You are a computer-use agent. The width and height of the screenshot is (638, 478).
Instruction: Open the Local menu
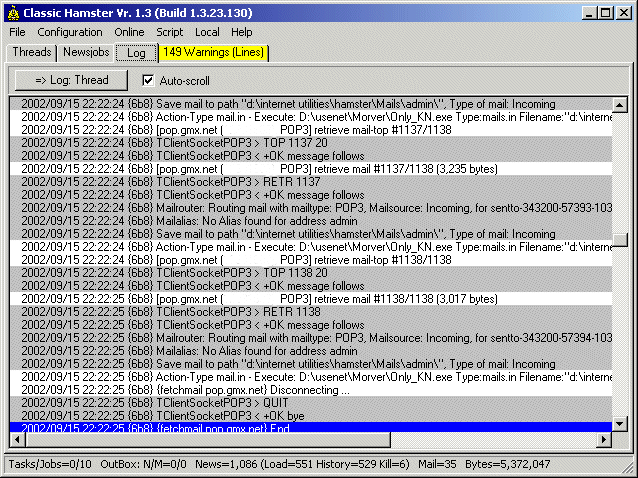[207, 32]
